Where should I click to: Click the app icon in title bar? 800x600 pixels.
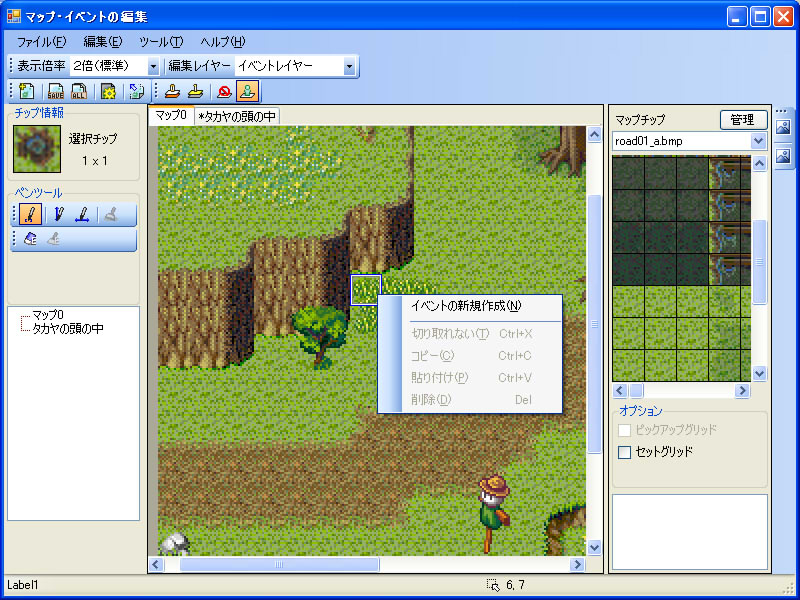pyautogui.click(x=14, y=16)
